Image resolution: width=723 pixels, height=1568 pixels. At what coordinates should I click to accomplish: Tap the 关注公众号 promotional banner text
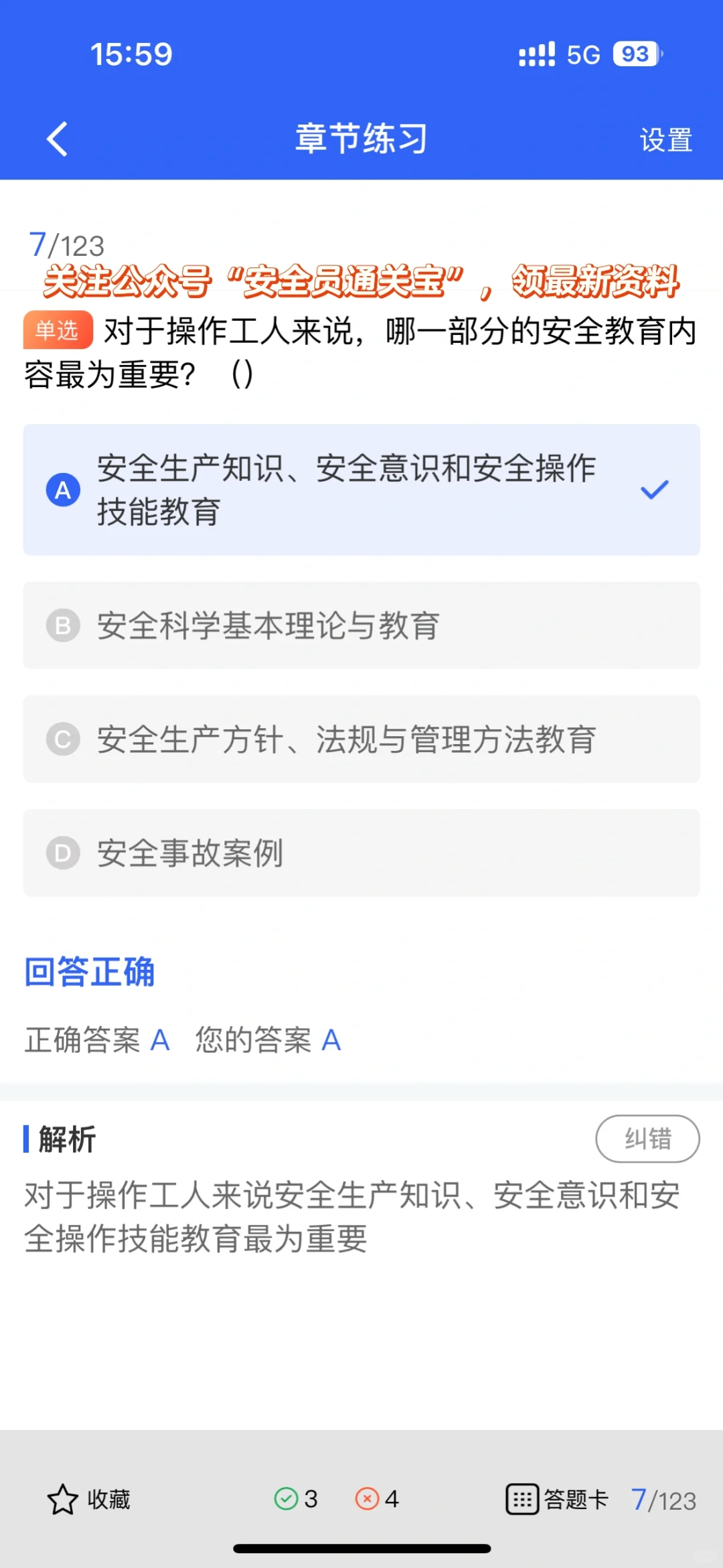[361, 281]
